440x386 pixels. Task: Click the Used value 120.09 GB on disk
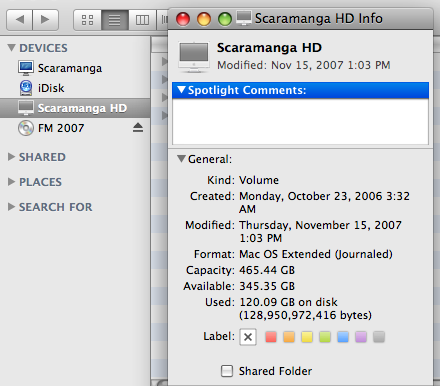[x=288, y=302]
